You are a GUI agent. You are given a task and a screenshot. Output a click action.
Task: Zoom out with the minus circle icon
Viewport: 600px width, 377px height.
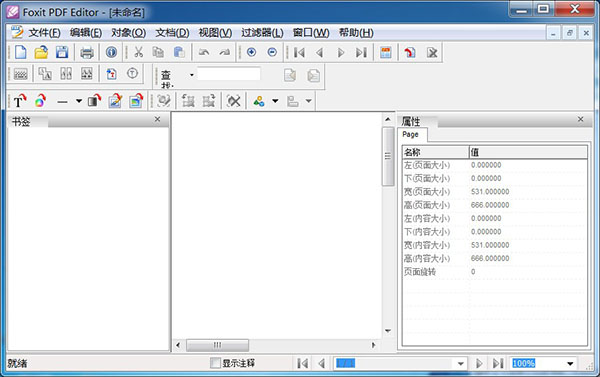tap(272, 52)
